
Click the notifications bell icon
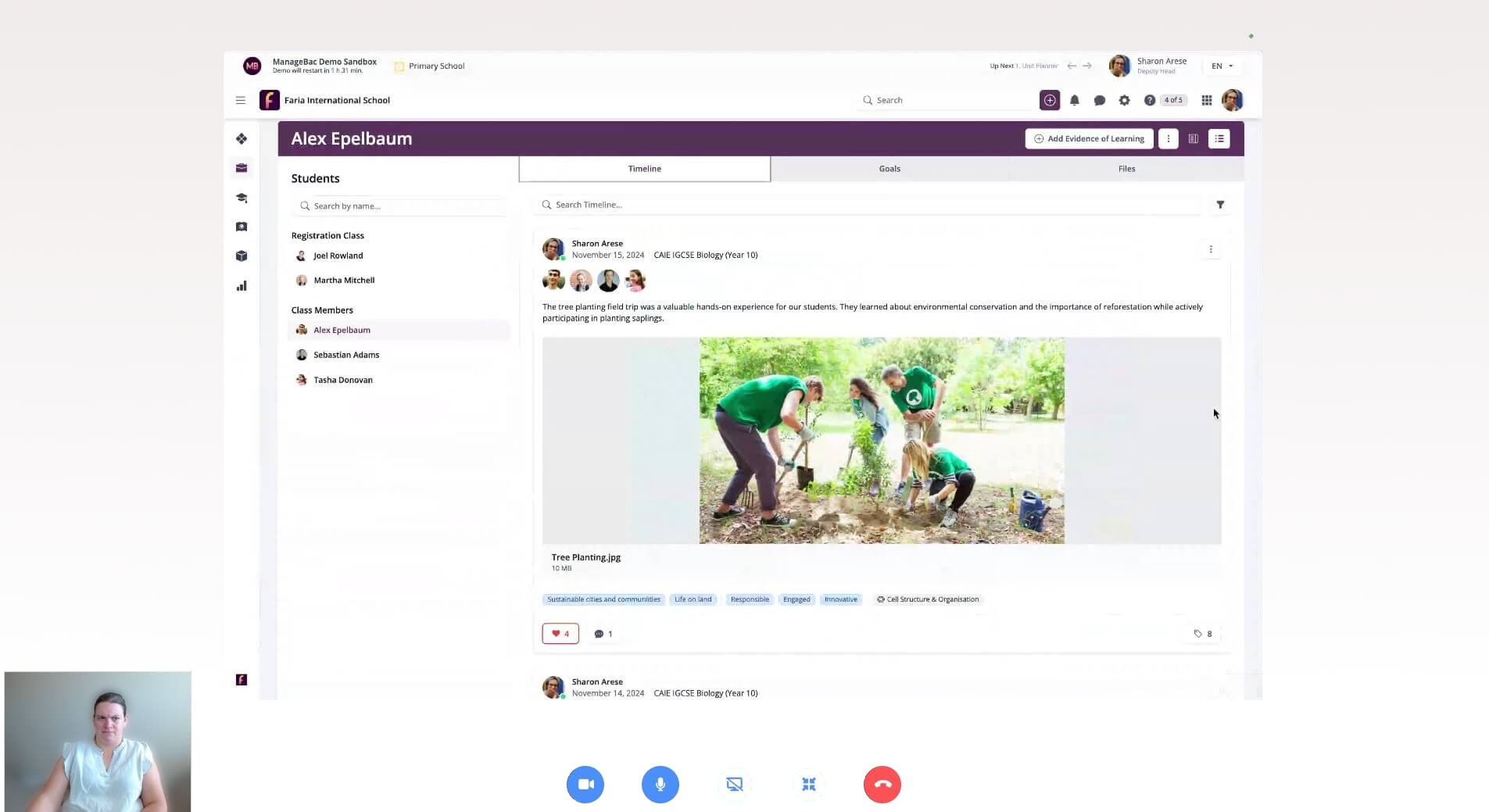[1075, 100]
